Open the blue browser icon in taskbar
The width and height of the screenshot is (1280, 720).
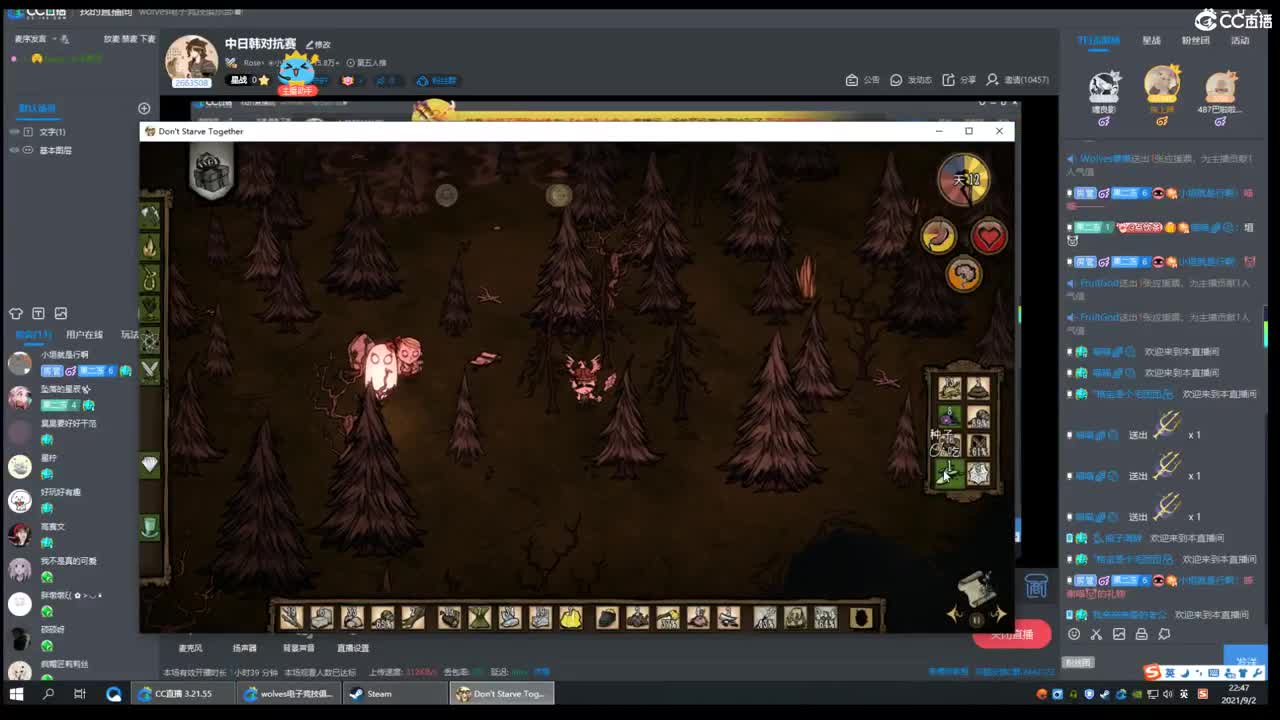pyautogui.click(x=114, y=693)
